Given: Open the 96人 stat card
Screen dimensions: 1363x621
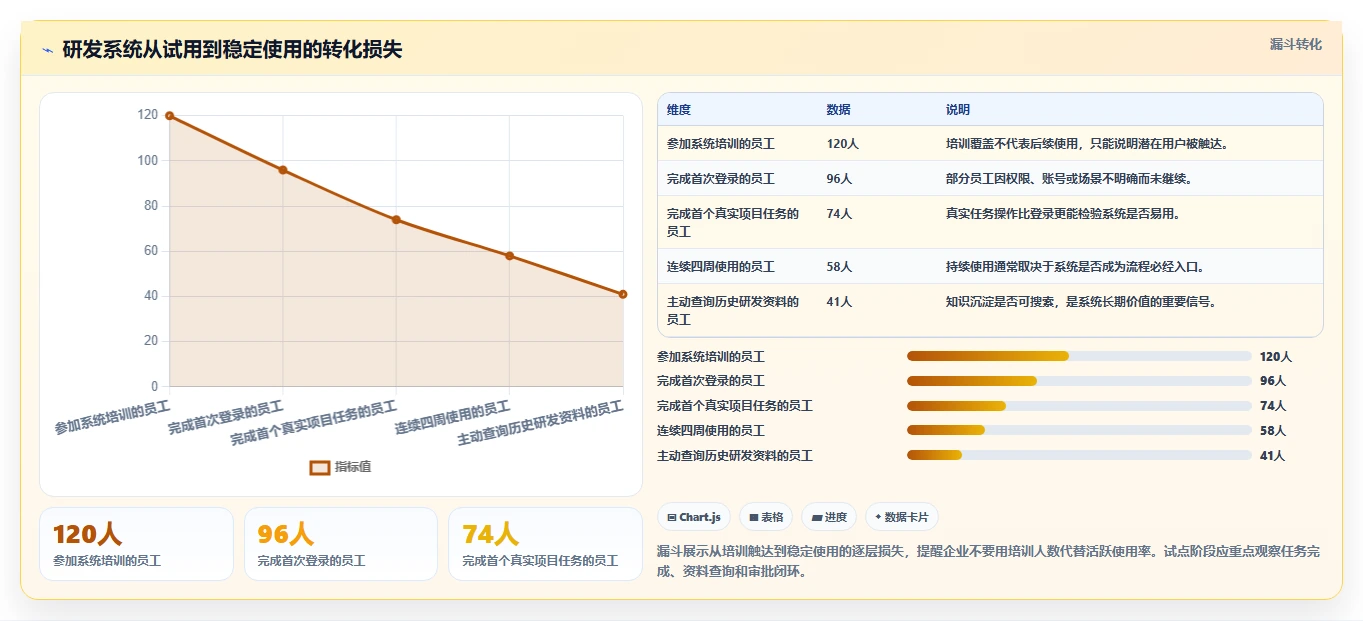Looking at the screenshot, I should coord(341,544).
